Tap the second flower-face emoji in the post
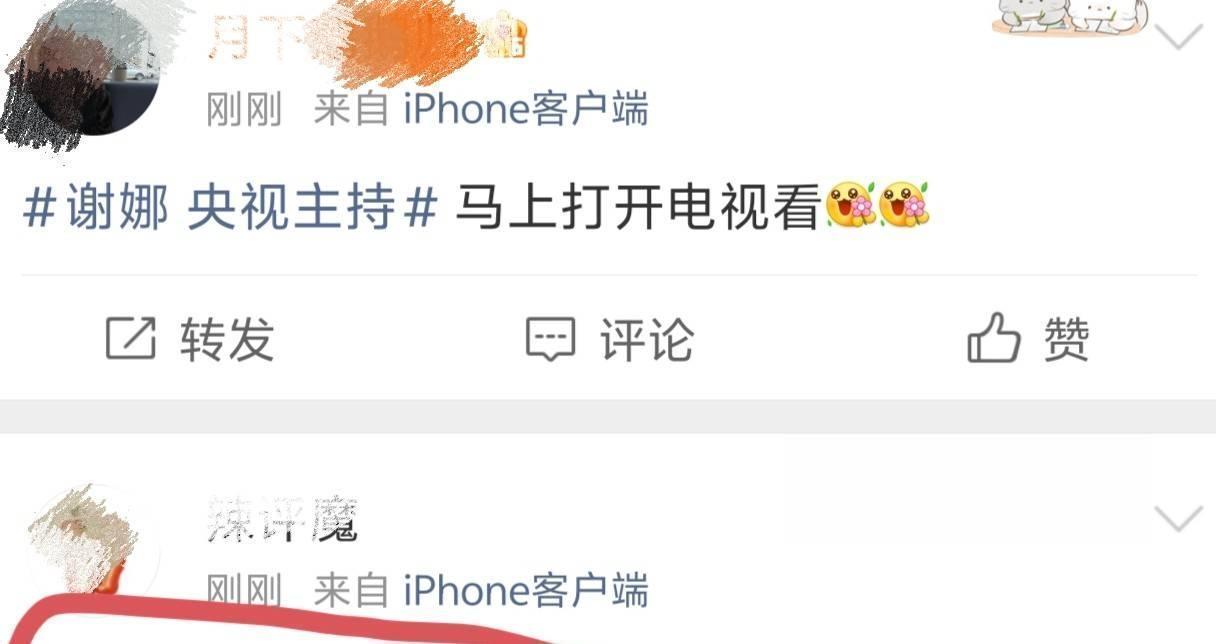1216x644 pixels. click(904, 205)
